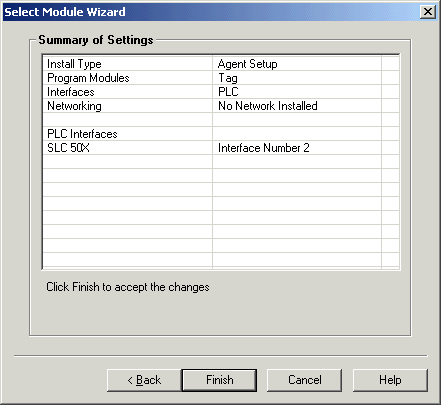Select the Networking row label
This screenshot has width=441, height=405.
click(x=74, y=106)
